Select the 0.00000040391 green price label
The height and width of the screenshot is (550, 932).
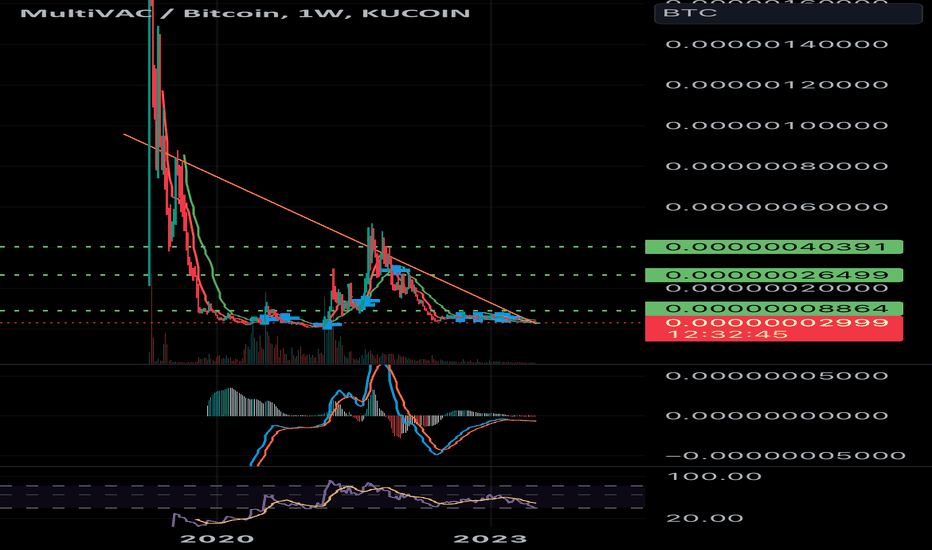click(774, 247)
